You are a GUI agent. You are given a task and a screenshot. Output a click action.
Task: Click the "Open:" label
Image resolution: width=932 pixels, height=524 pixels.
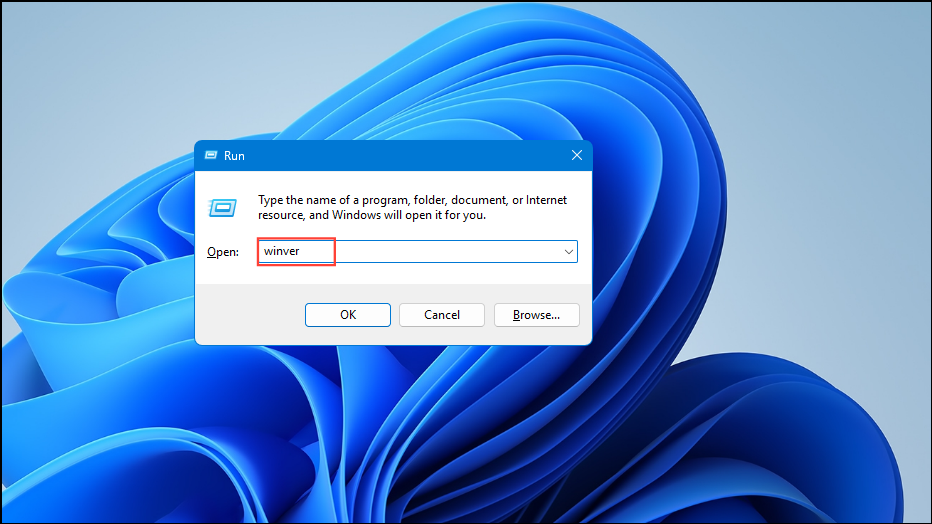pos(223,252)
